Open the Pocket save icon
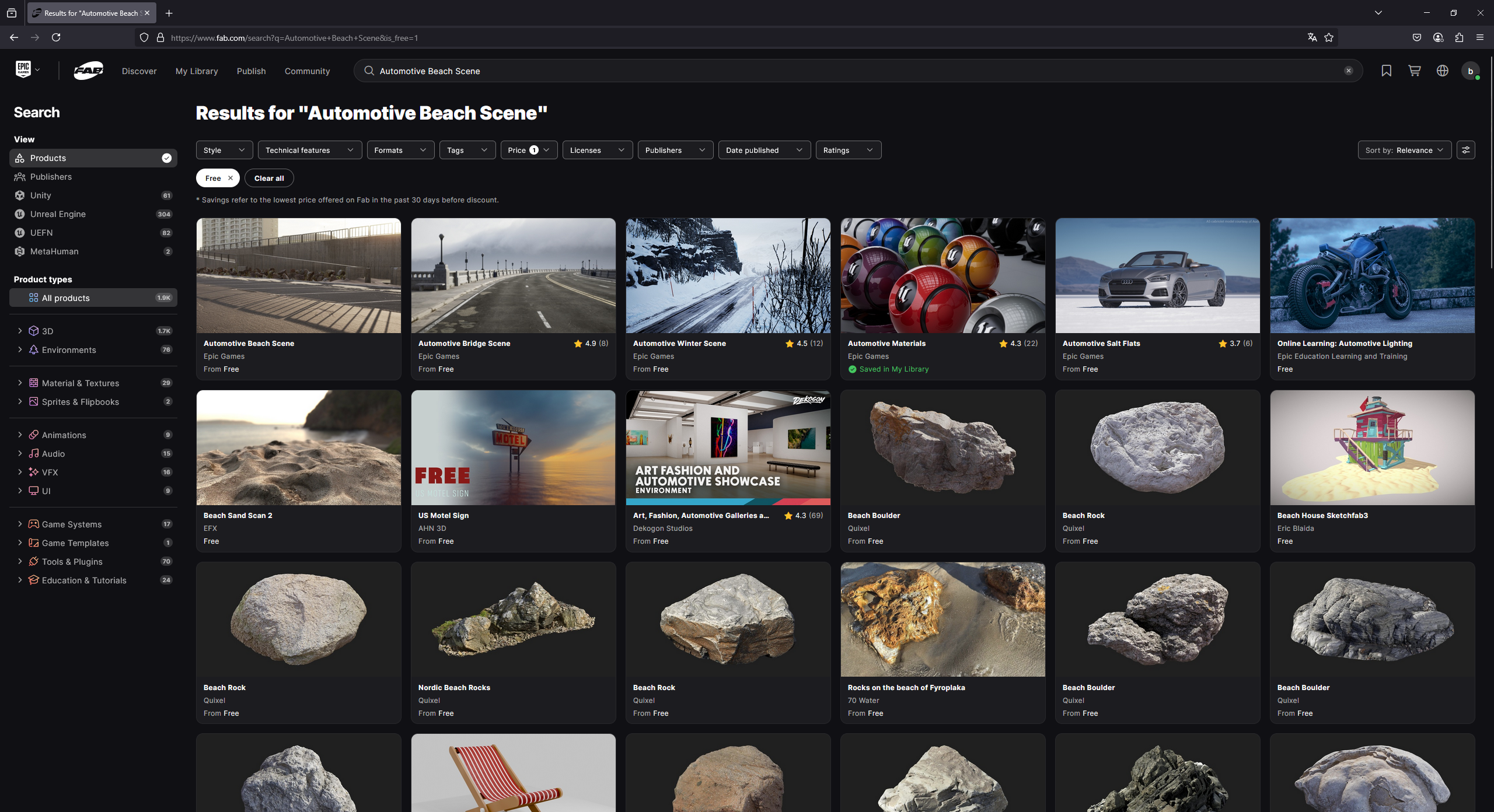Screen dimensions: 1494x812 pyautogui.click(x=1417, y=37)
